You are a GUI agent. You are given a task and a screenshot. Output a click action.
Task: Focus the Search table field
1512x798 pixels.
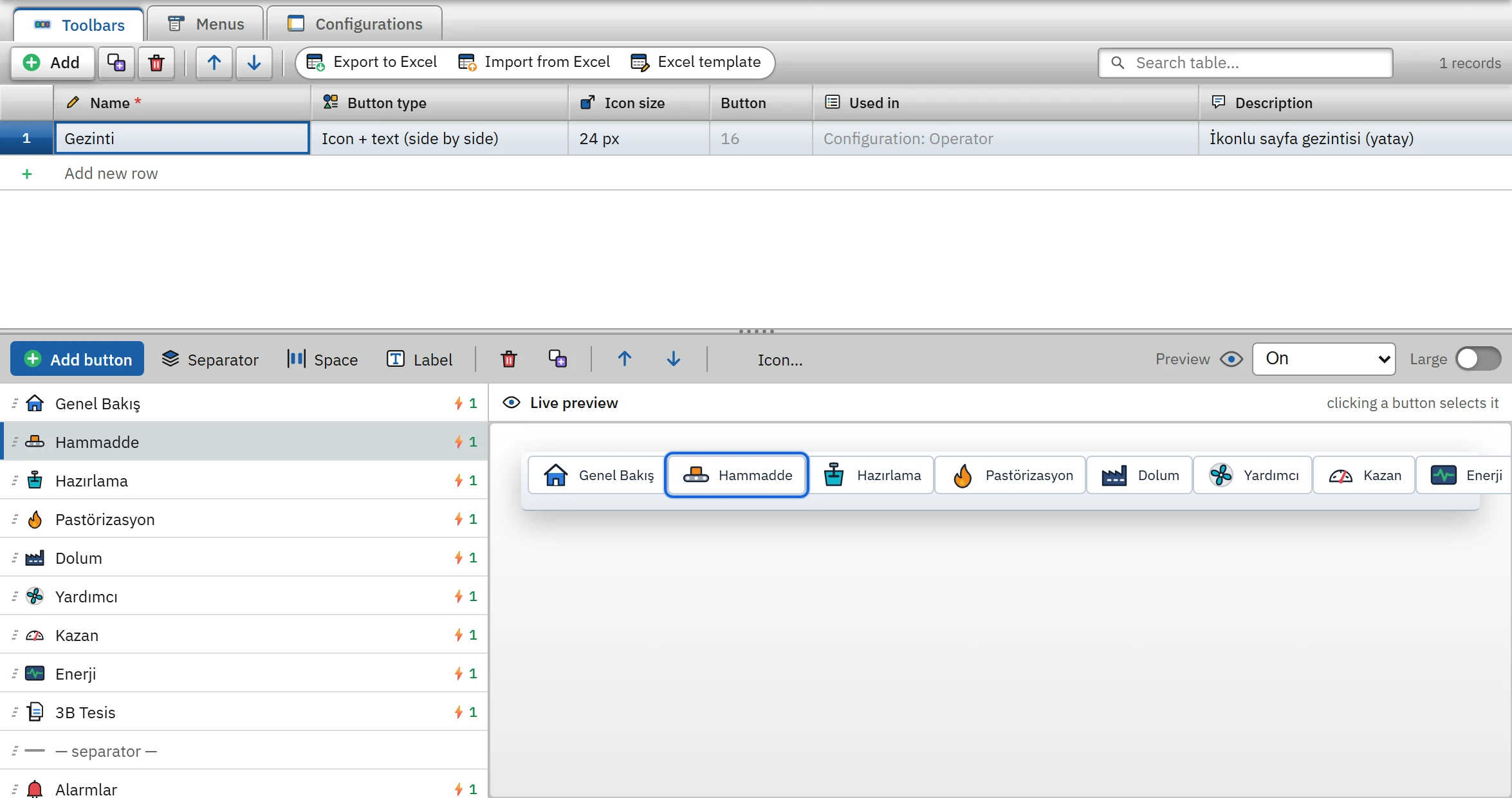pyautogui.click(x=1246, y=63)
